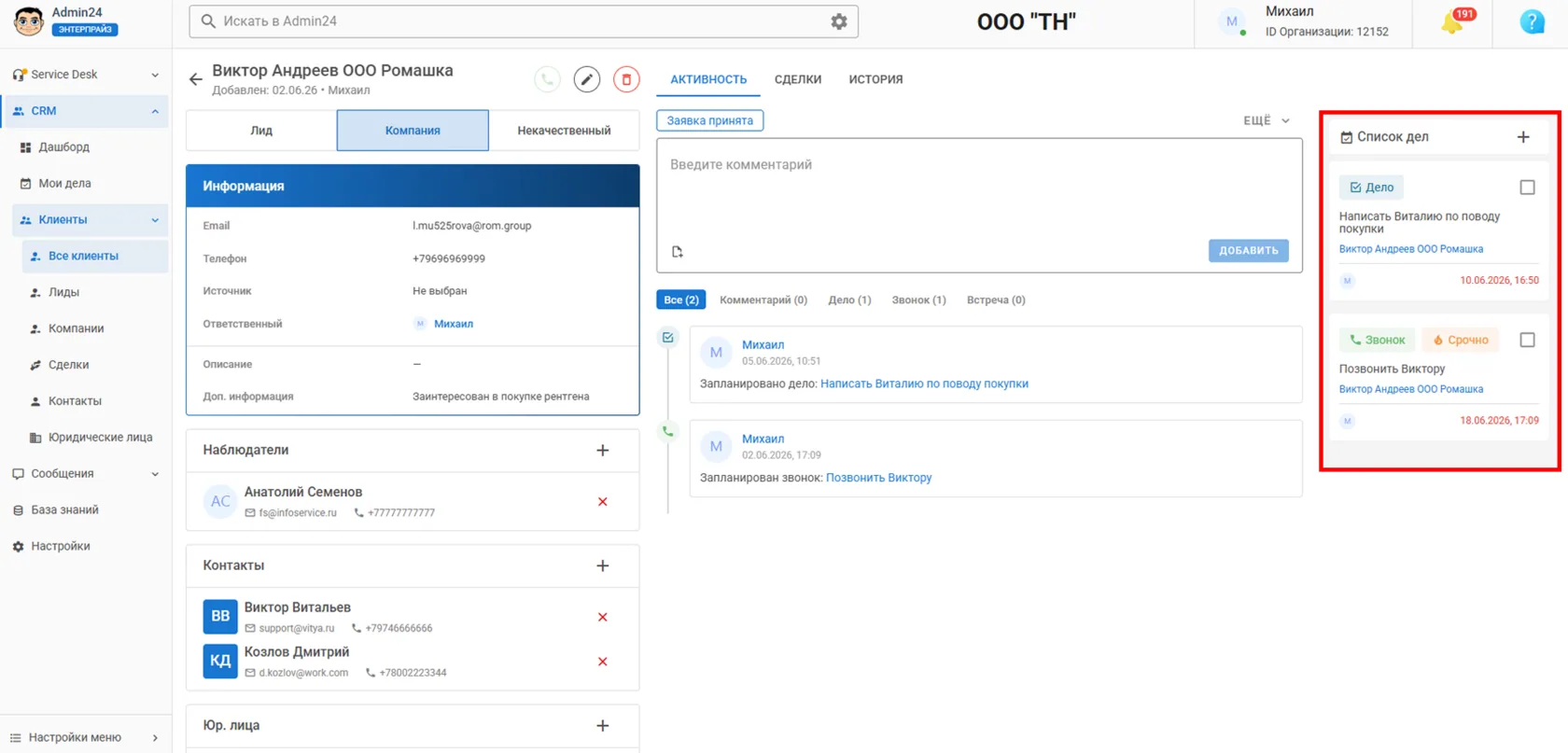Click the АС observer avatar
Viewport: 1568px width, 753px height.
click(220, 502)
